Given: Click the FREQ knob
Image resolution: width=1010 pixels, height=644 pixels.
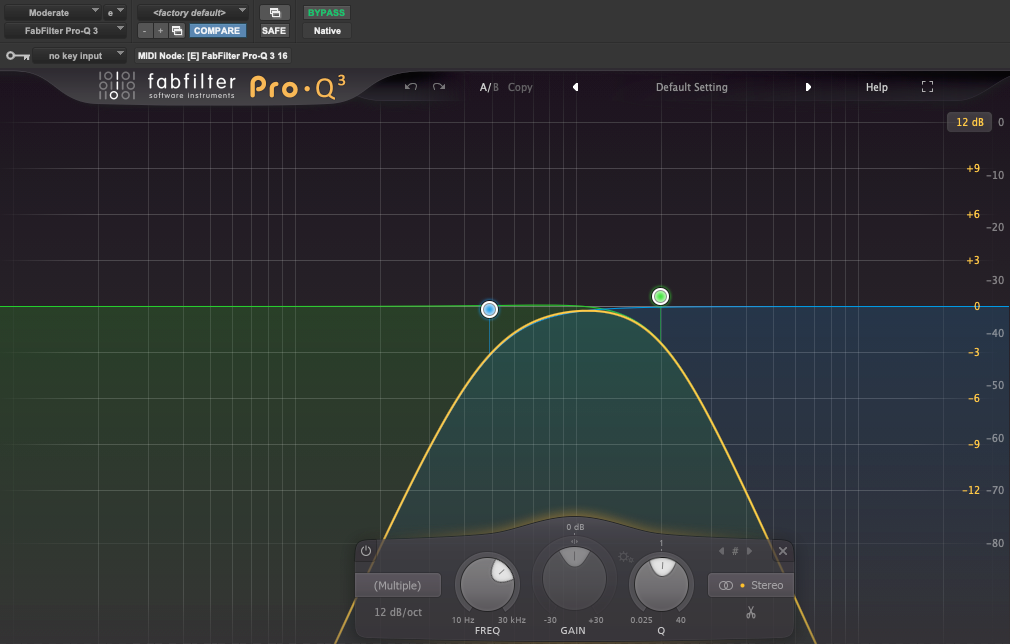Looking at the screenshot, I should (488, 584).
